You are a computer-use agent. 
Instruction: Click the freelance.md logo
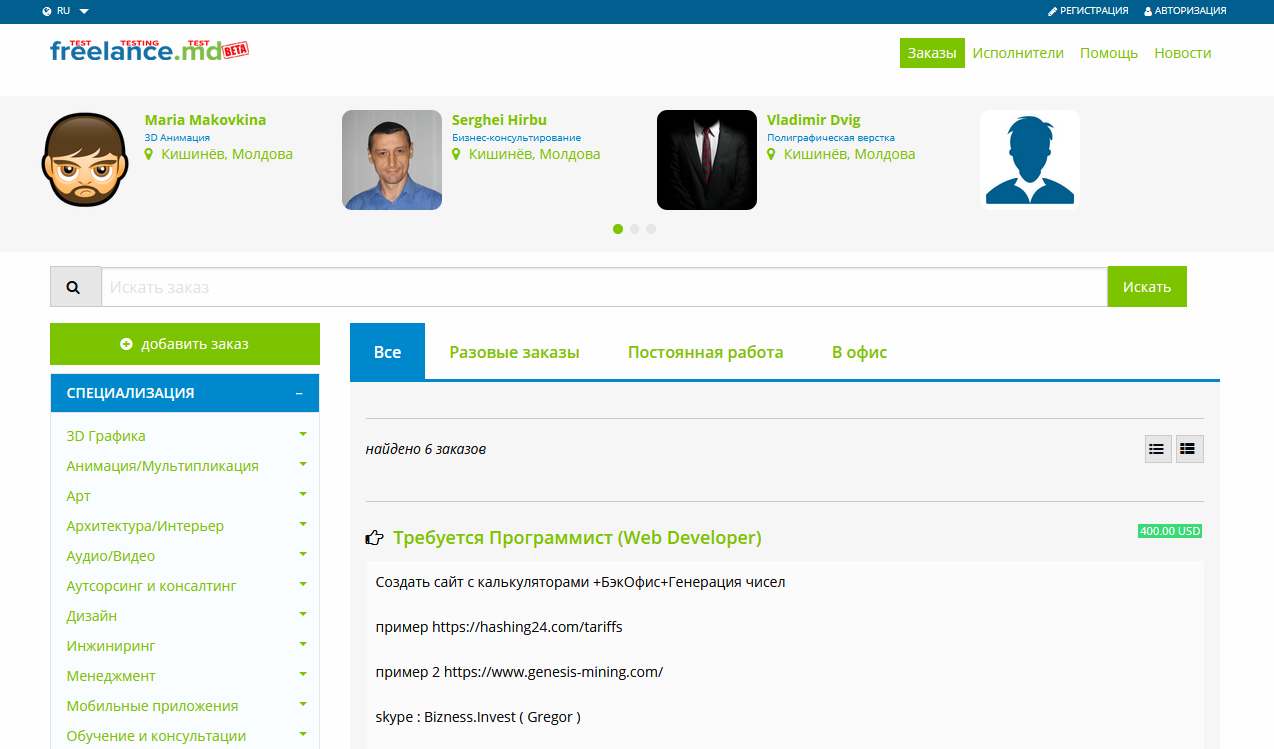click(149, 50)
